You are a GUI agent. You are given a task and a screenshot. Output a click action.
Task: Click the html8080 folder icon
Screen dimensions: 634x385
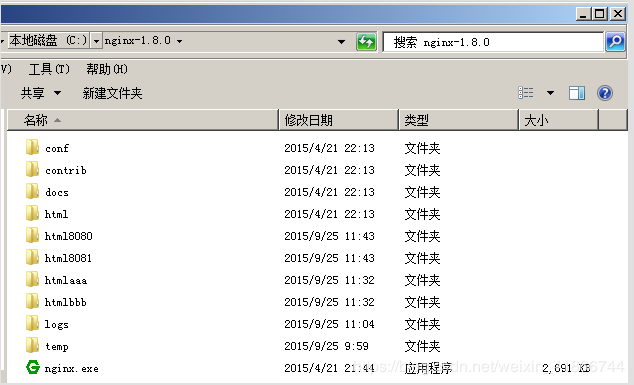[x=32, y=235]
